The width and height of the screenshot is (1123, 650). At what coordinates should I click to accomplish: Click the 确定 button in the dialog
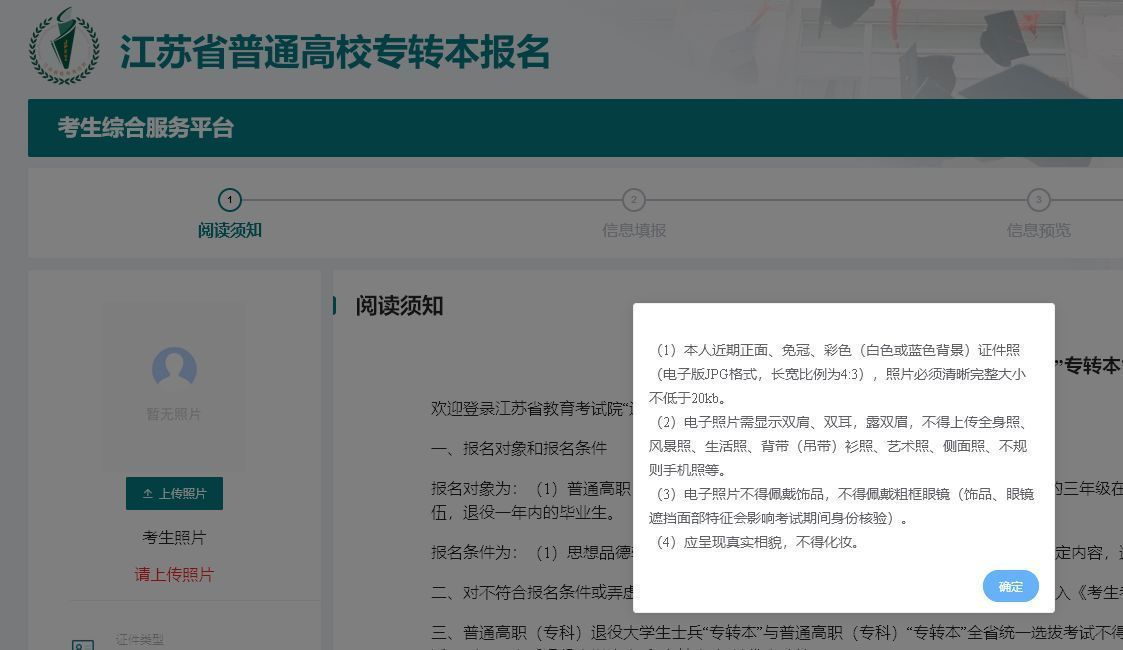pos(1010,586)
